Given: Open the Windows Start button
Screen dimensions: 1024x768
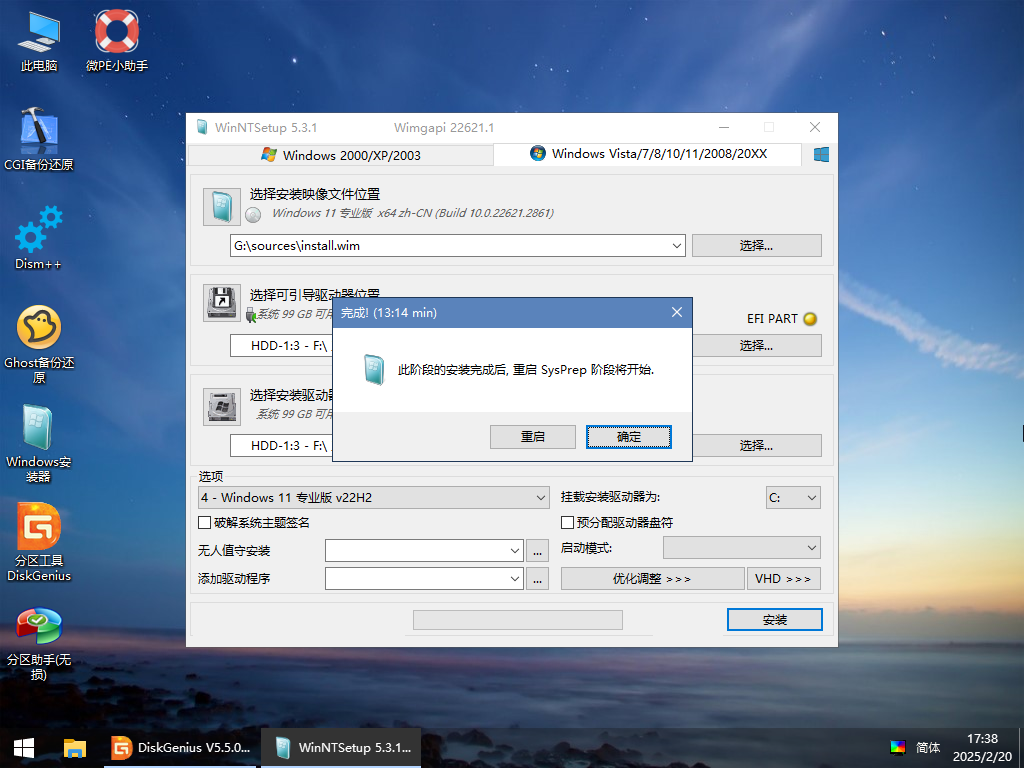Looking at the screenshot, I should coord(24,748).
